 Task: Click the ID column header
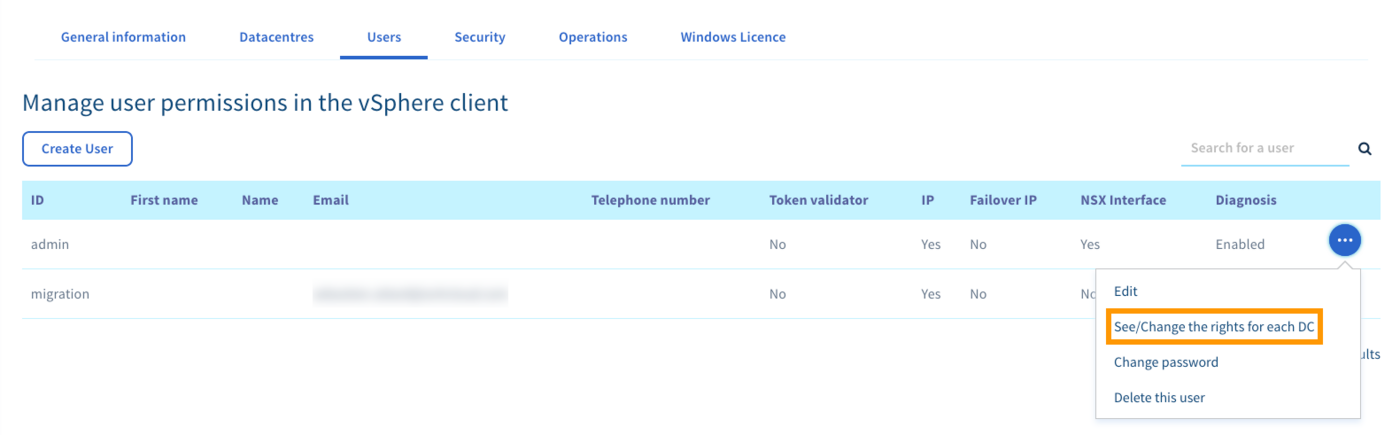point(38,200)
